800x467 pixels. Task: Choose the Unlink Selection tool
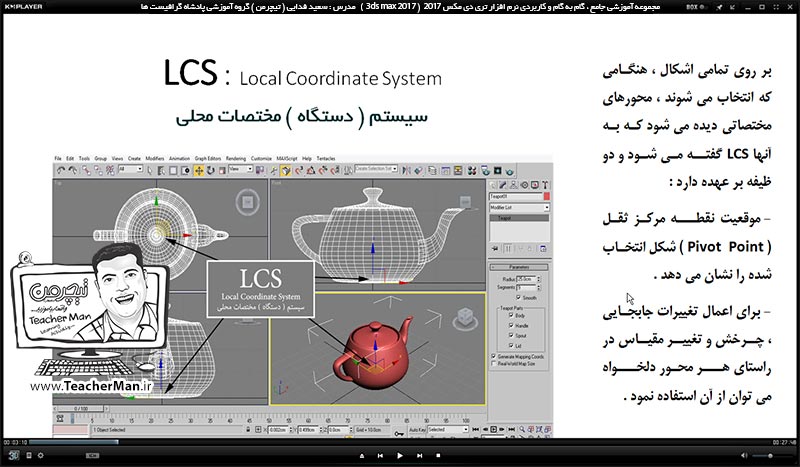point(98,170)
